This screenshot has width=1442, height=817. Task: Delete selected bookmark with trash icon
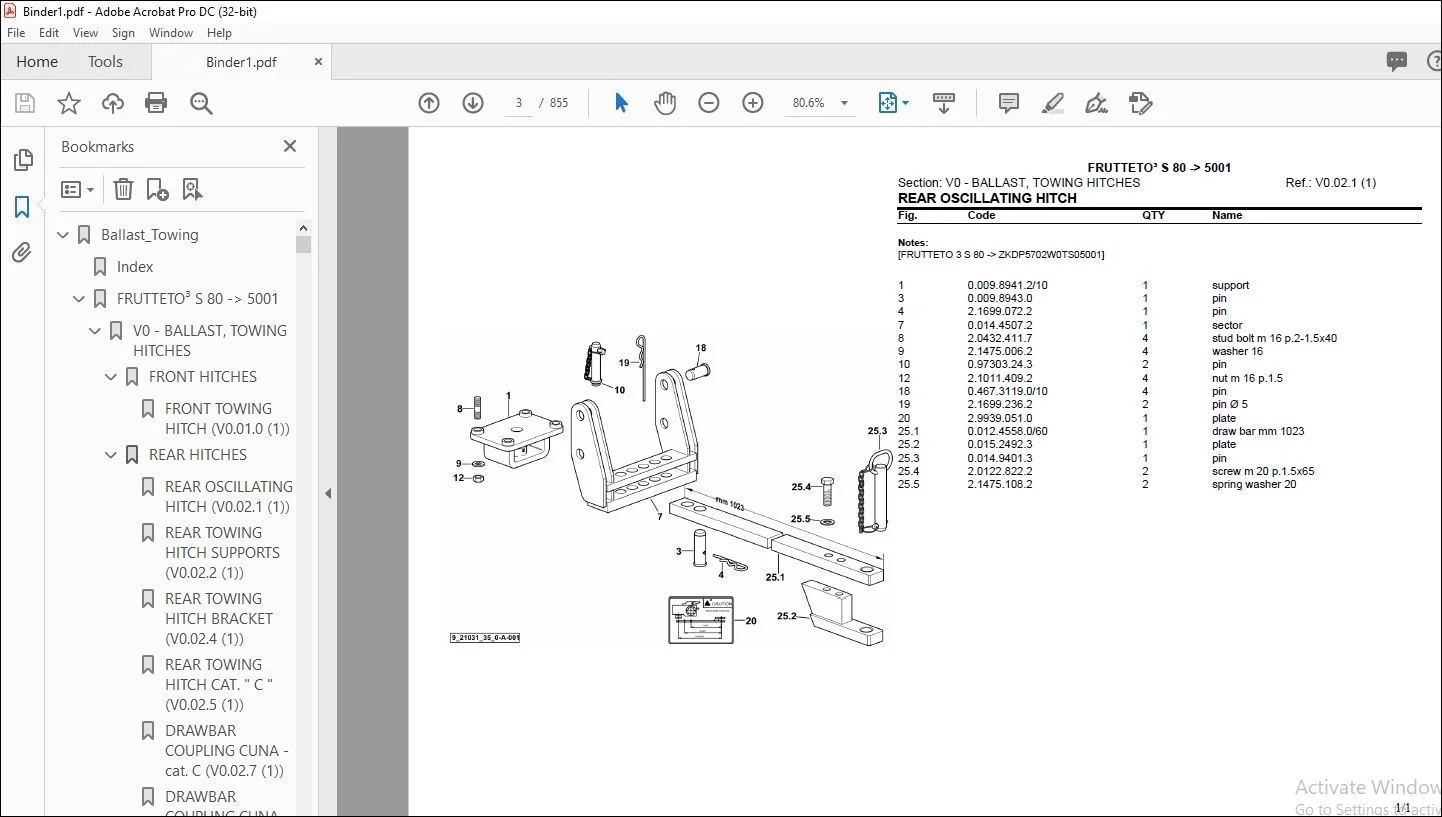coord(123,189)
